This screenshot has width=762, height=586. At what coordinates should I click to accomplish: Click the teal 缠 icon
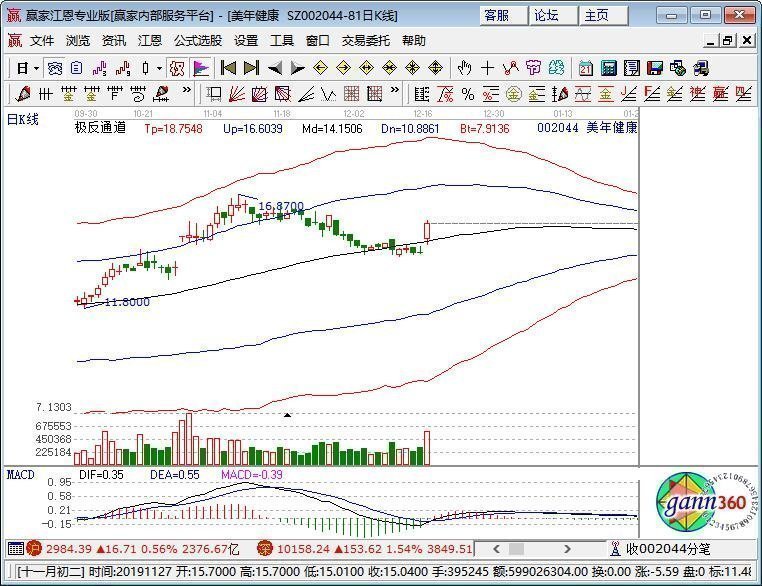(x=556, y=68)
